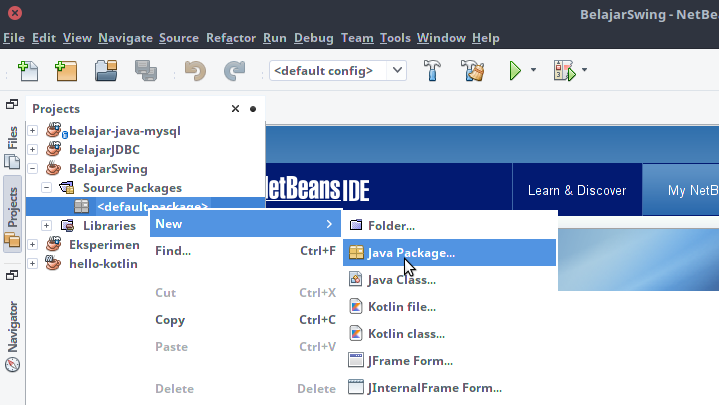This screenshot has height=405, width=719.
Task: Collapse the BelajarSwing project node
Action: 33,169
